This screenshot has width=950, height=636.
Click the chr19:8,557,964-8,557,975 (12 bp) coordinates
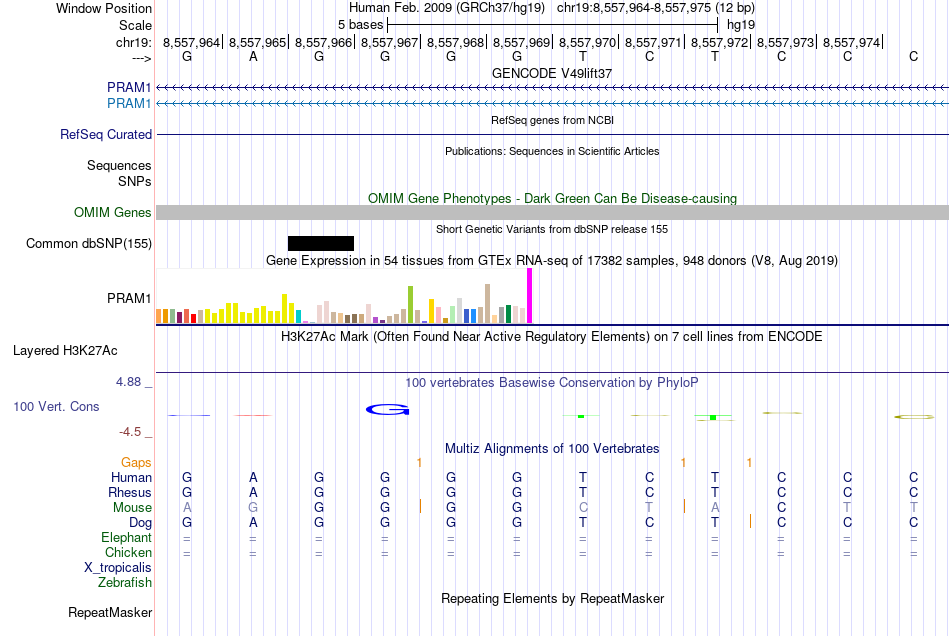(656, 8)
